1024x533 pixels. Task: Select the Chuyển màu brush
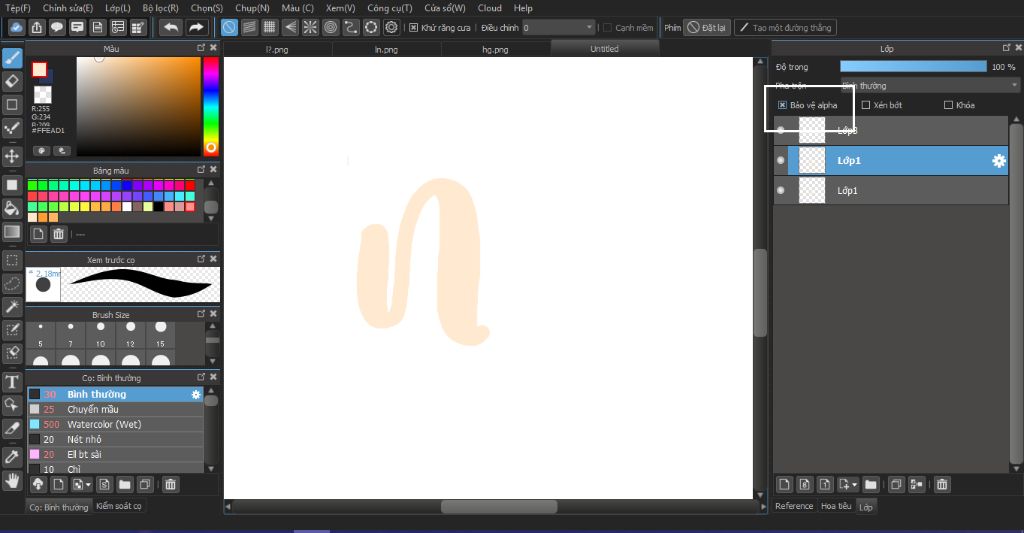point(115,410)
